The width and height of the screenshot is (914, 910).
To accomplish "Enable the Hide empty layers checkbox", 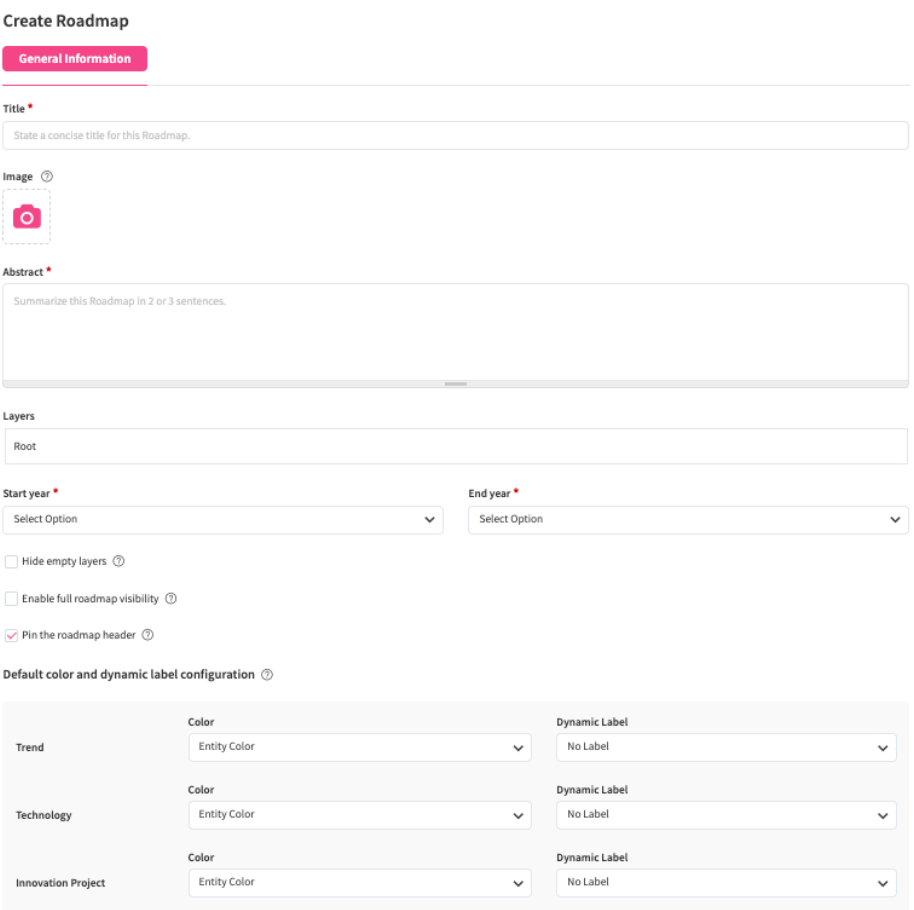I will click(x=12, y=562).
